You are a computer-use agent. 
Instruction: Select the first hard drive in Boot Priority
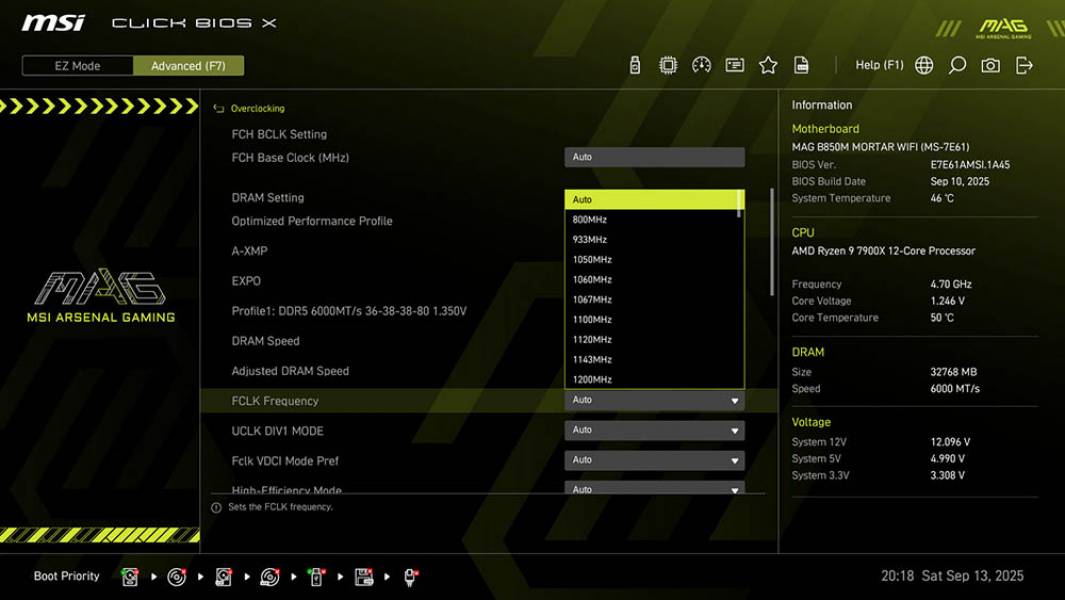(x=130, y=576)
